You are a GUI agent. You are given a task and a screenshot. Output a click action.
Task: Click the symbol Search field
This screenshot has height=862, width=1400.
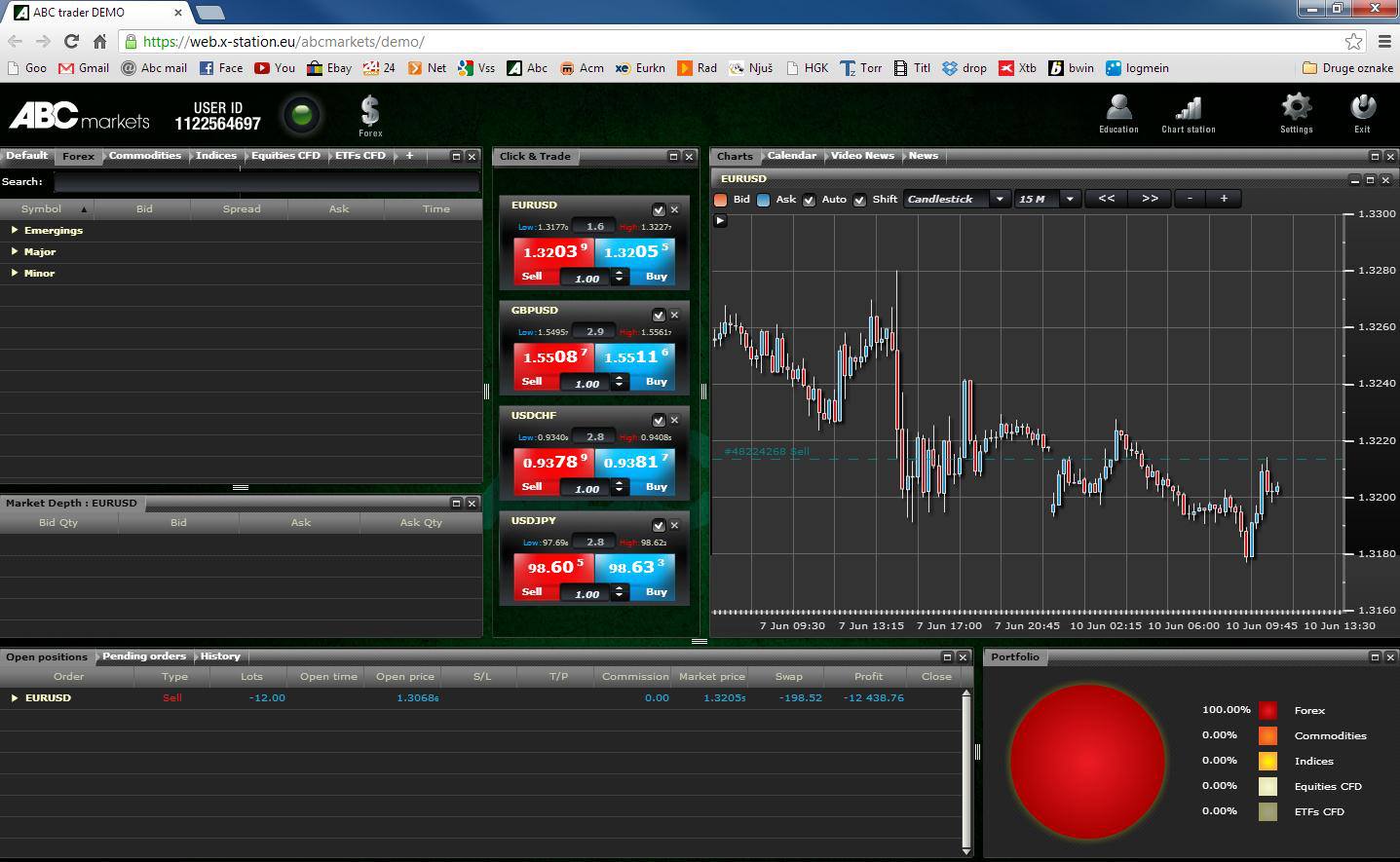tap(266, 182)
